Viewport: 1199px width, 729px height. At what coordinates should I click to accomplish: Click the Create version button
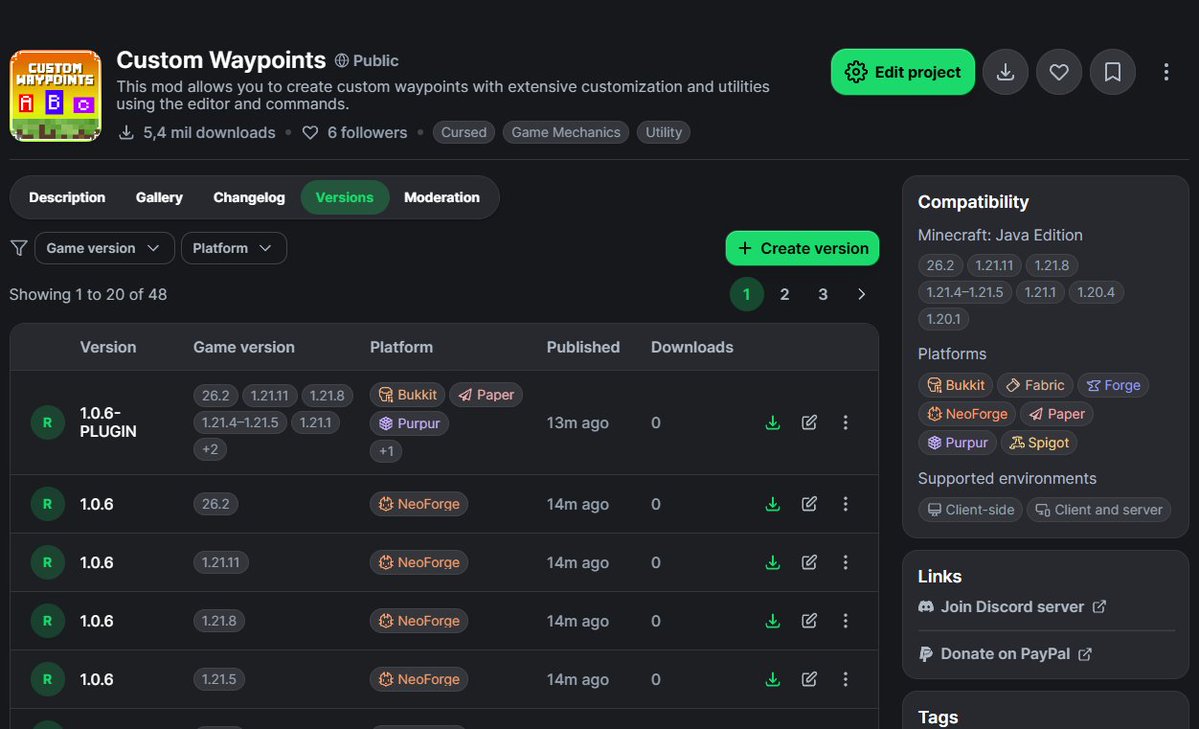pos(802,248)
